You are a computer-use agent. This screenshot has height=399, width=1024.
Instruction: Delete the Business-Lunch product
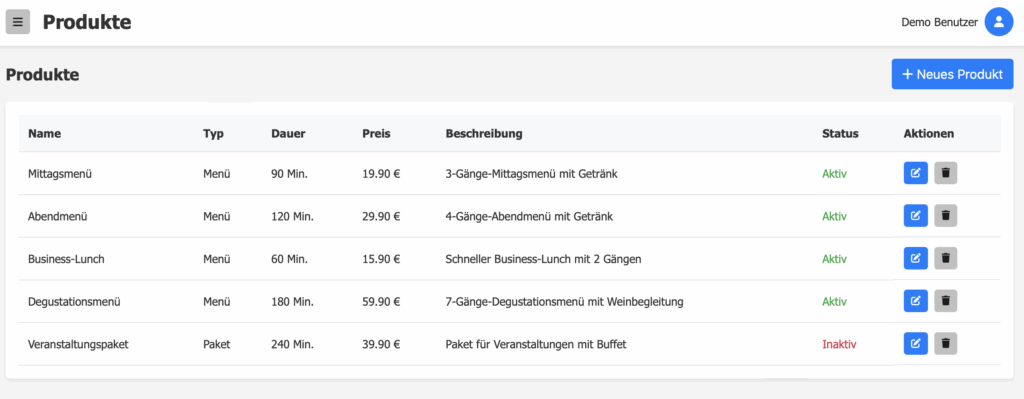click(x=946, y=259)
